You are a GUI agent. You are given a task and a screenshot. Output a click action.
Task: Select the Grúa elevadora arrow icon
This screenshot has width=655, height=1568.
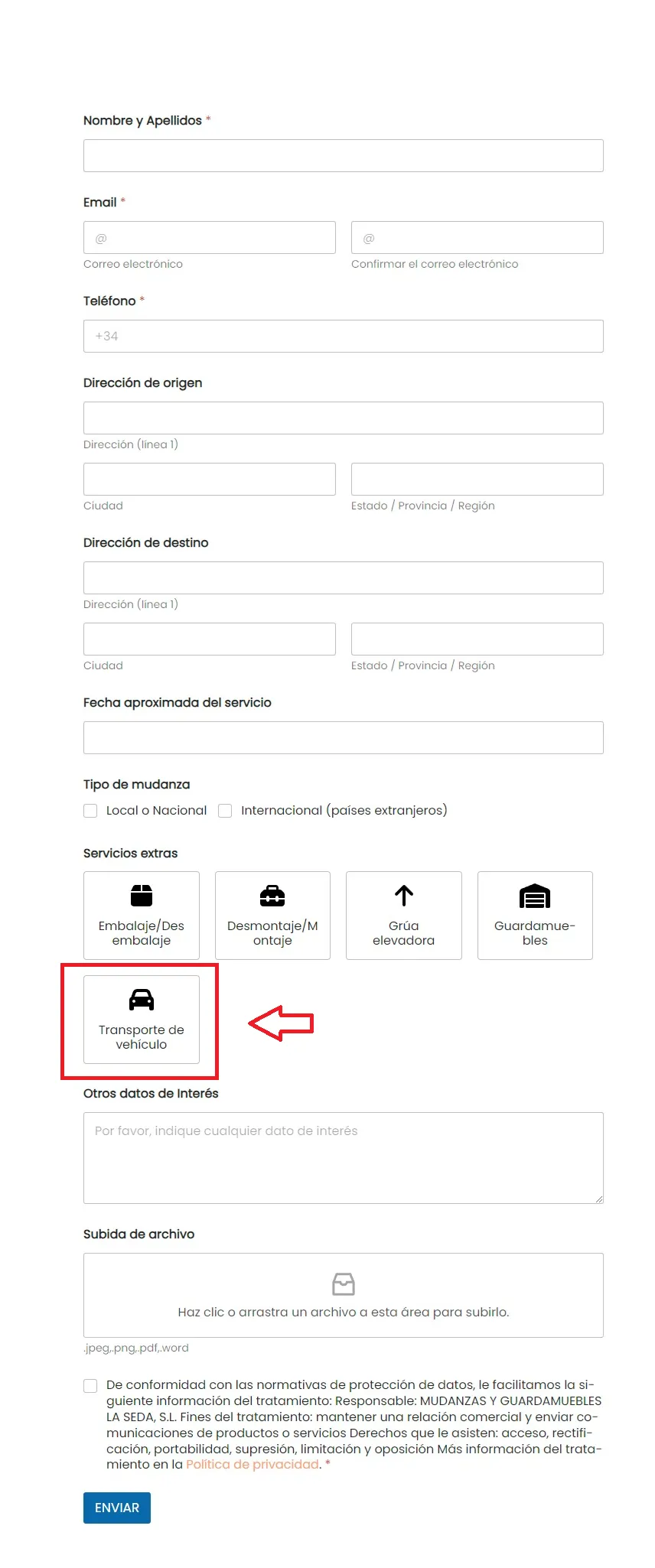(x=404, y=895)
